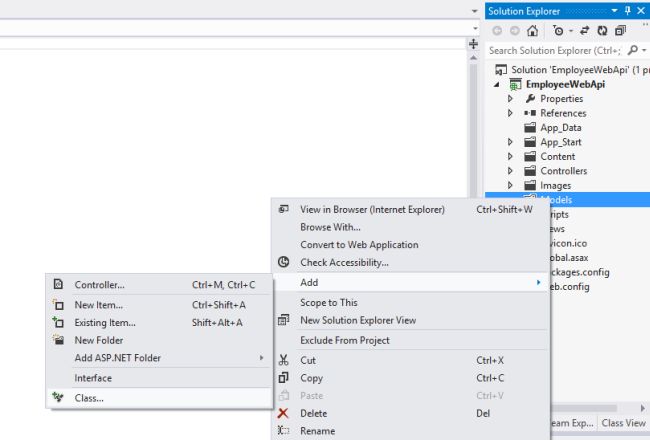Viewport: 650px width, 440px height.
Task: Select the EmployeeWebApi project
Action: pyautogui.click(x=565, y=84)
